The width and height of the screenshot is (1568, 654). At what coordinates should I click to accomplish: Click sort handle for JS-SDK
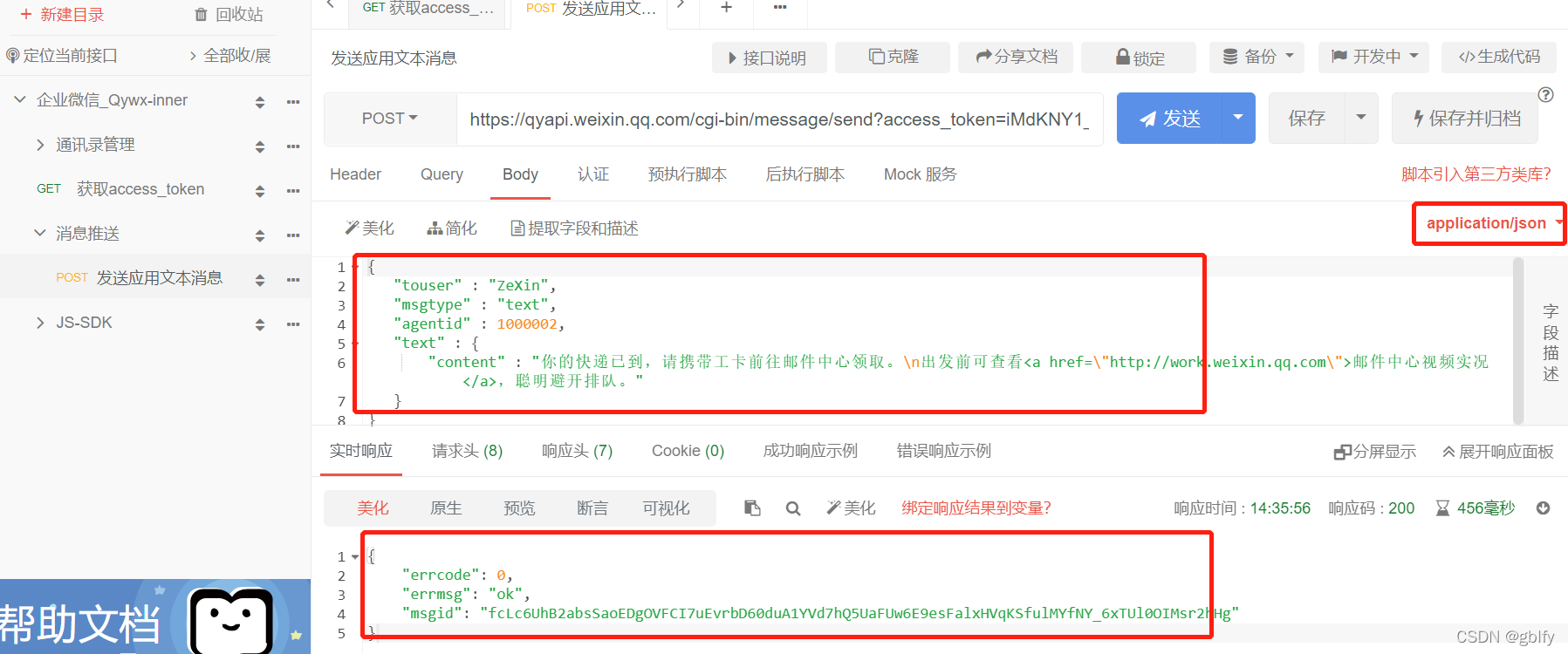260,324
